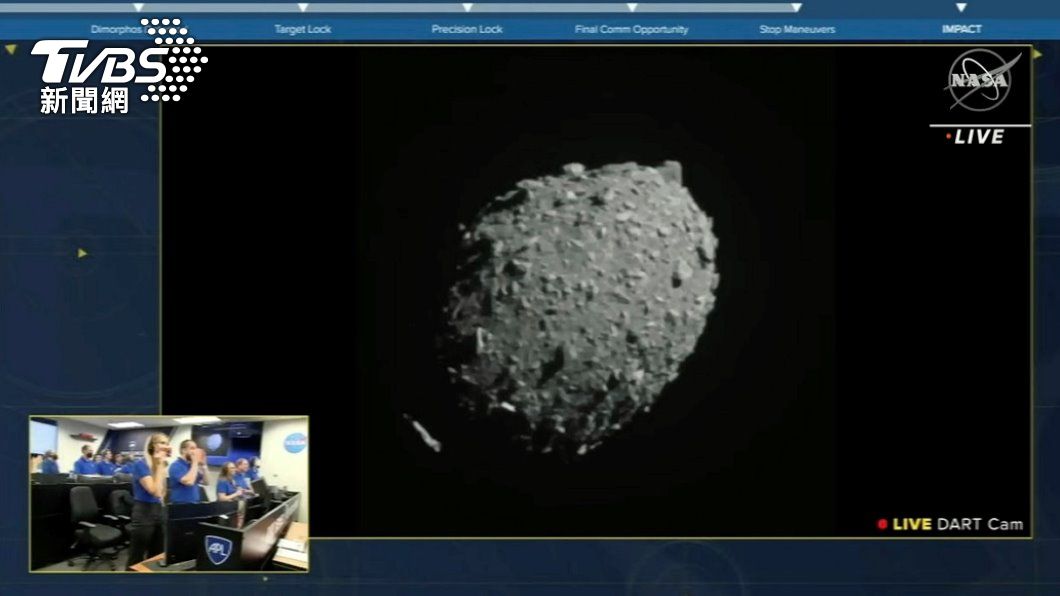Viewport: 1060px width, 596px height.
Task: Select the marker above Final Comm Opportunity
Action: [632, 7]
